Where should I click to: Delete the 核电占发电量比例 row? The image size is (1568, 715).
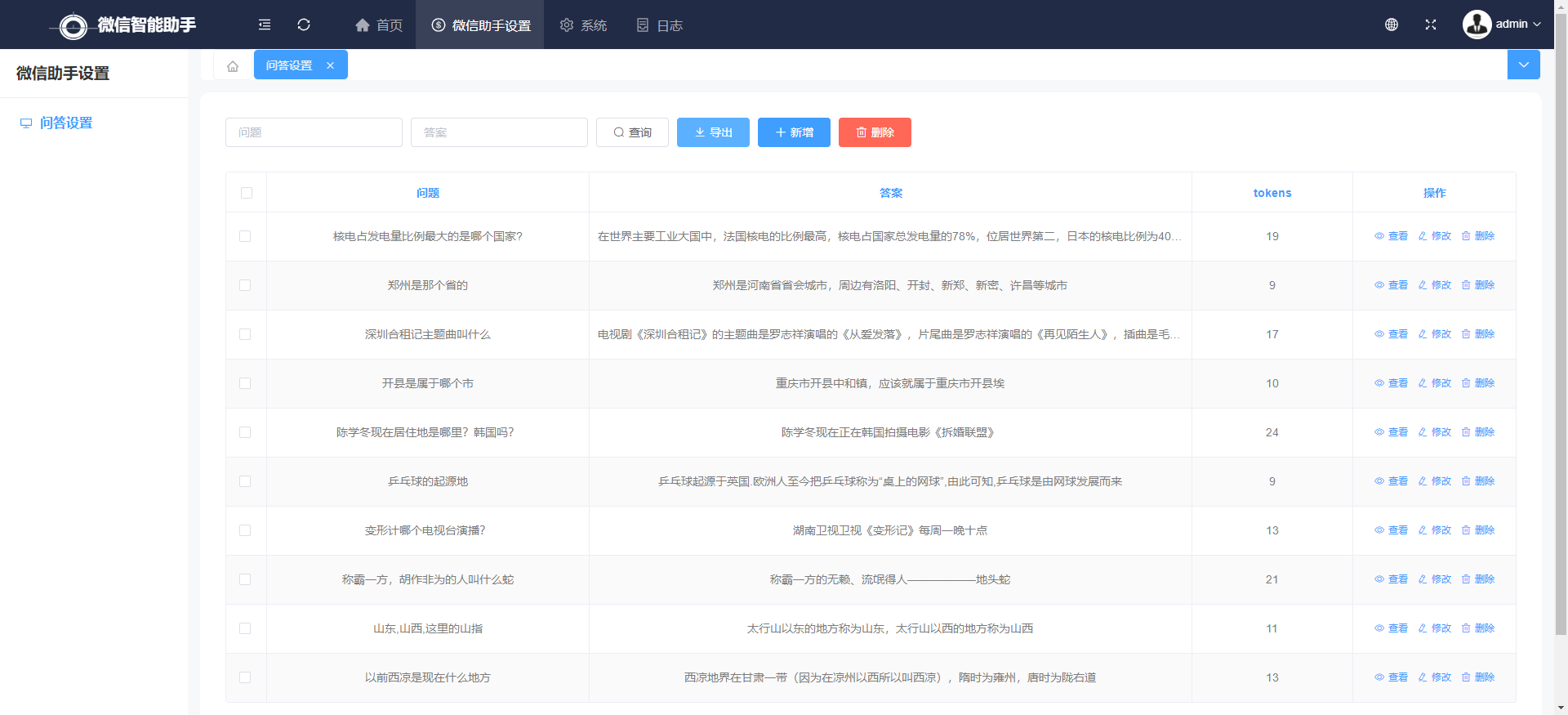[1478, 236]
